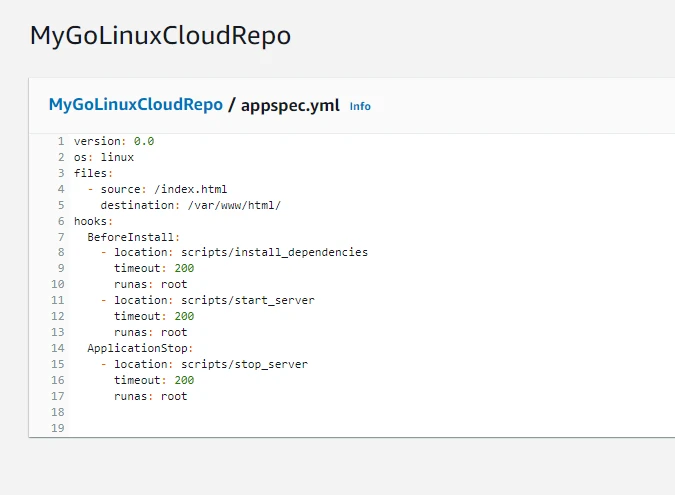
Task: Click line number 1 in gutter
Action: 60,141
